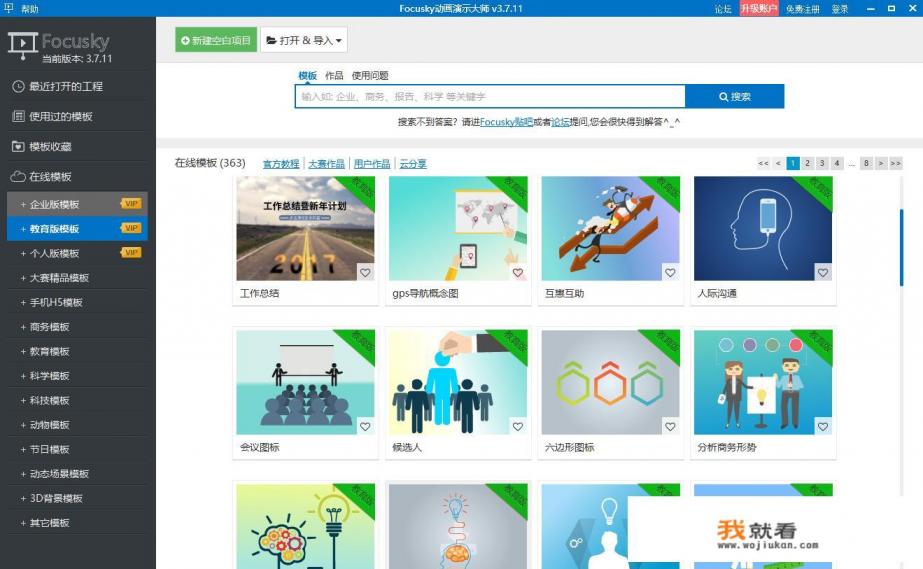This screenshot has height=569, width=923.
Task: Click the template list vertical scrollbar
Action: click(901, 247)
